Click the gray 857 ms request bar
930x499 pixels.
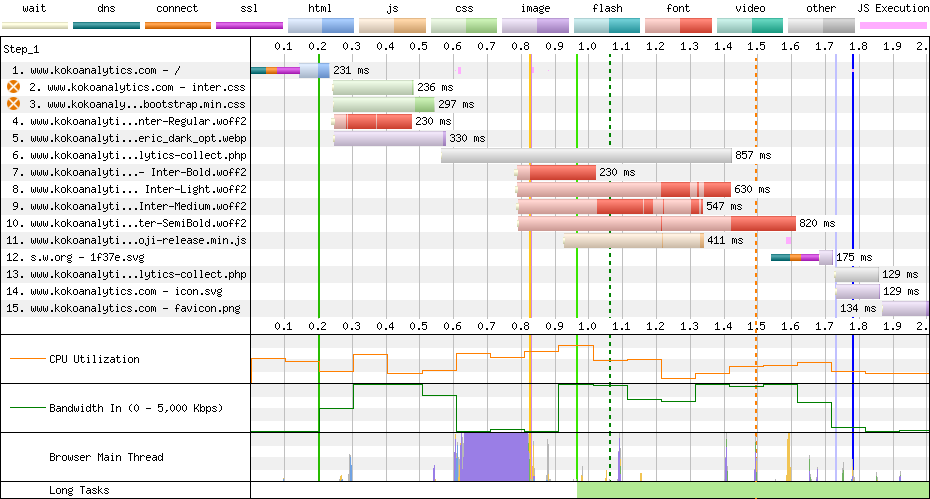tap(587, 155)
